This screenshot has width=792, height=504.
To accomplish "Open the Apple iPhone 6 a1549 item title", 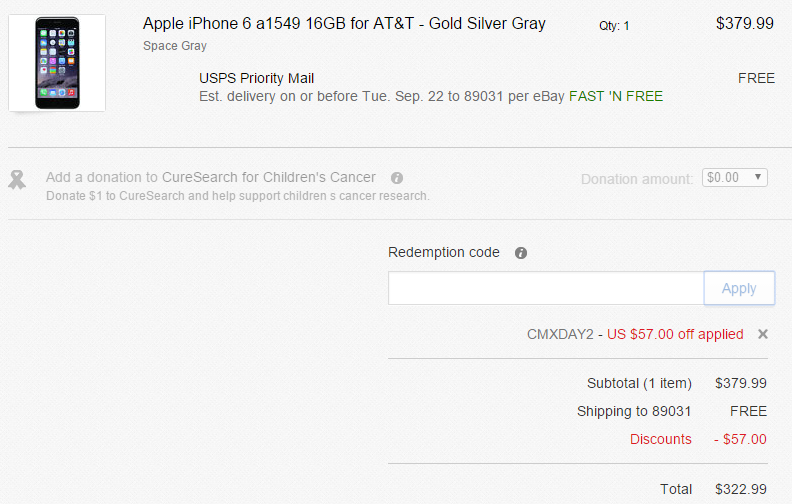I will 344,24.
